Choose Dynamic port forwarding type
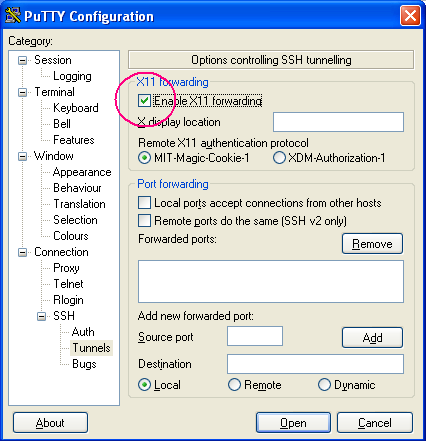426x441 pixels. [324, 385]
